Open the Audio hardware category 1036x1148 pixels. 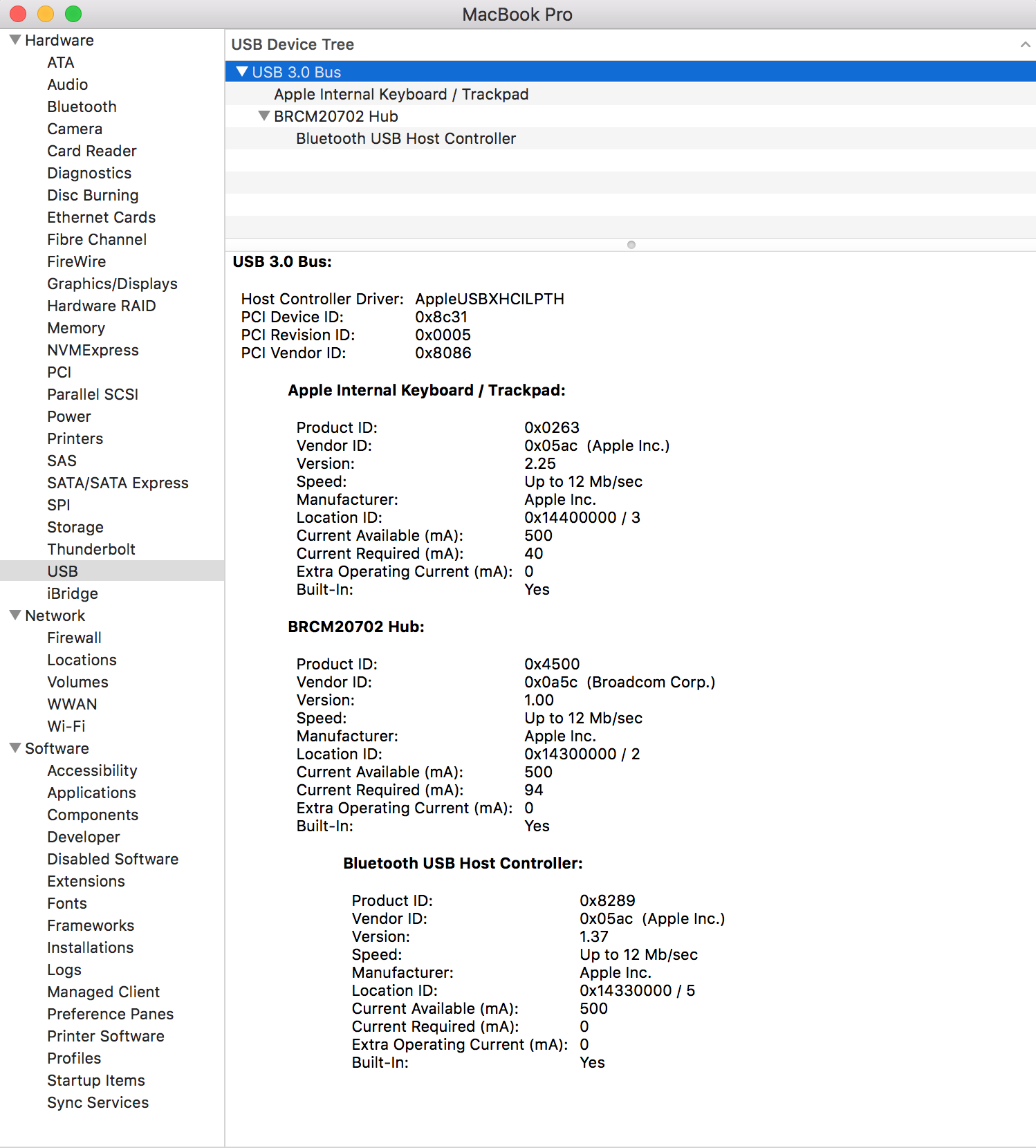coord(67,84)
